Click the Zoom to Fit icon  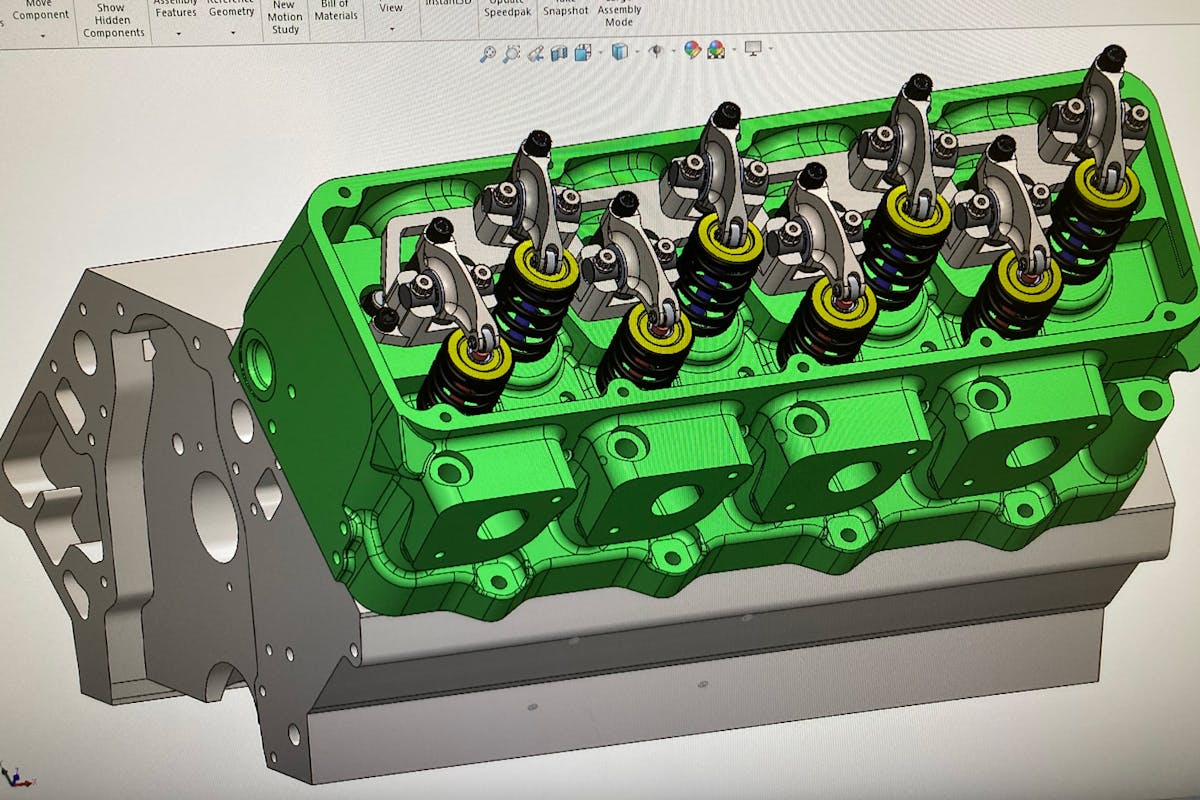point(487,53)
